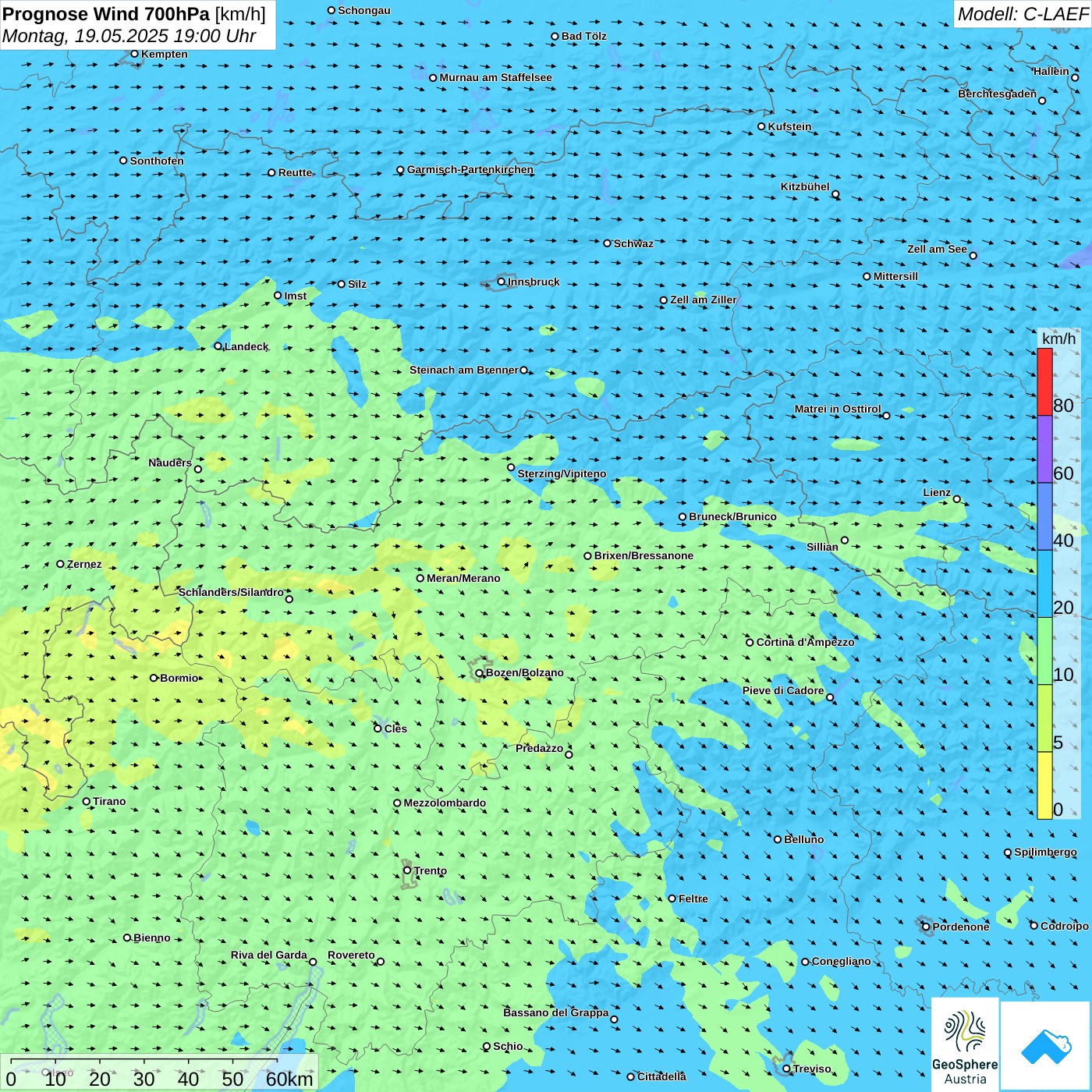Click the purple legend color segment

(x=1044, y=449)
